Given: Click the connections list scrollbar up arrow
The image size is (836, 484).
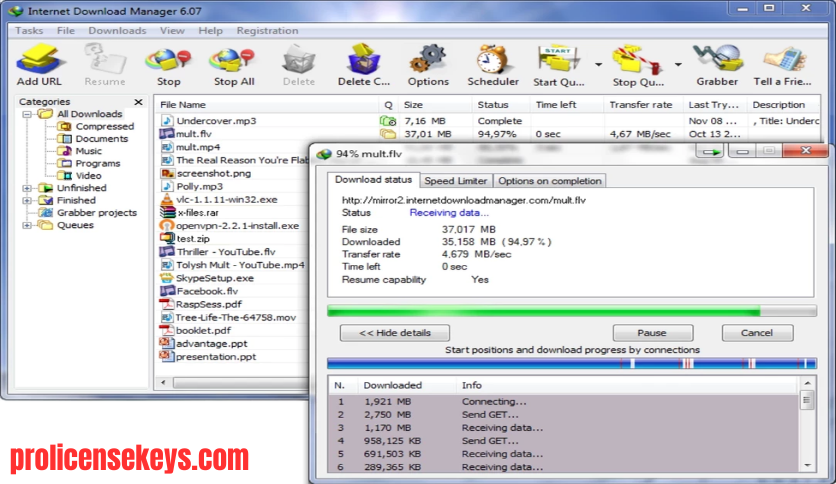Looking at the screenshot, I should click(x=807, y=383).
